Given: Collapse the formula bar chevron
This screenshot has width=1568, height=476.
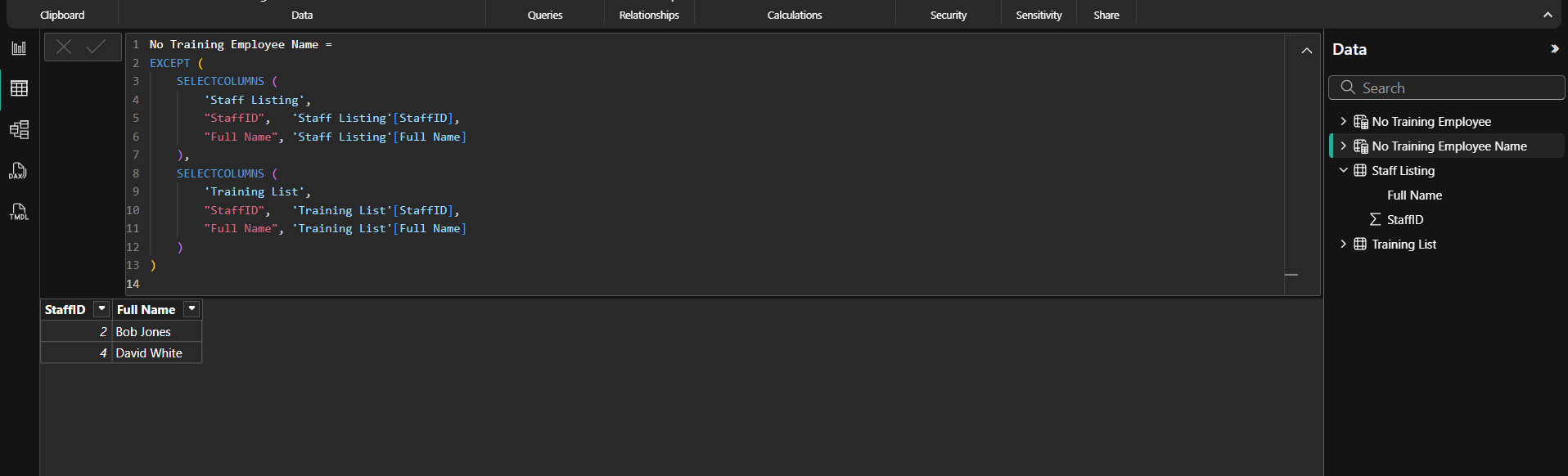Looking at the screenshot, I should (x=1307, y=51).
